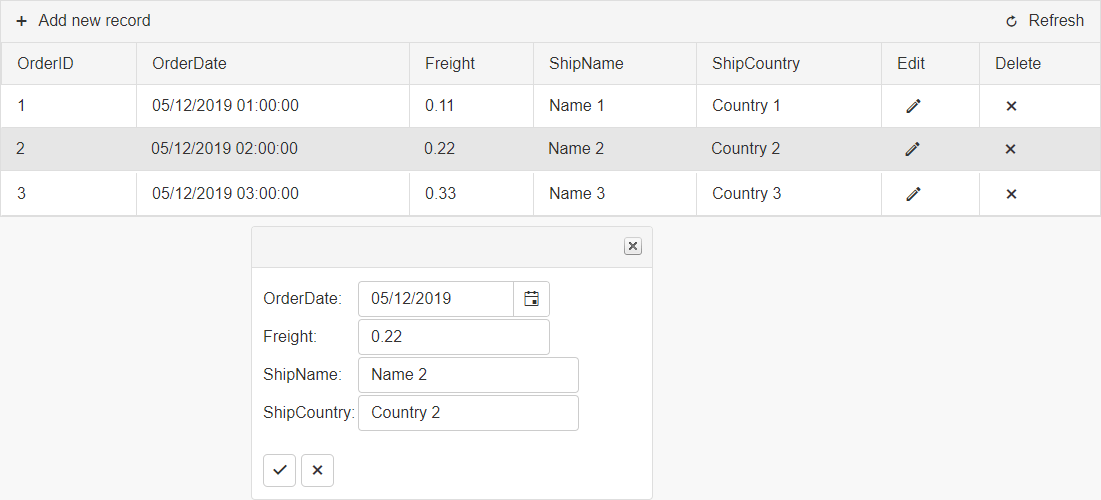Click the edit pencil for order 1
1101x500 pixels.
pos(913,106)
